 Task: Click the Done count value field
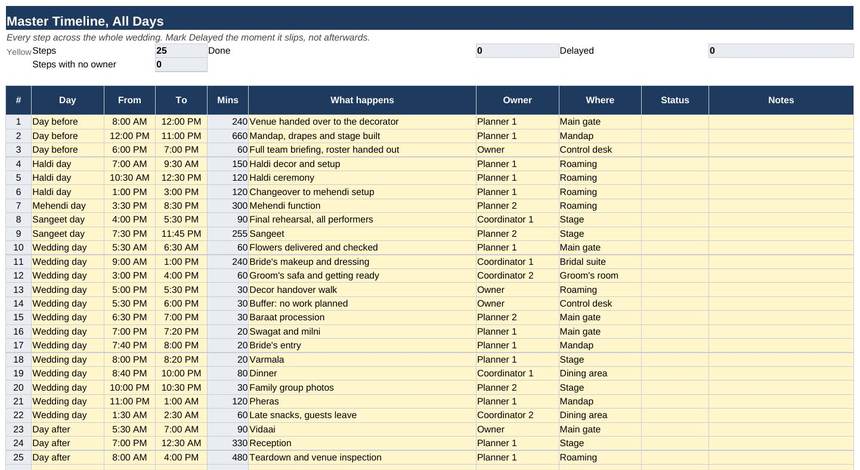pos(517,50)
